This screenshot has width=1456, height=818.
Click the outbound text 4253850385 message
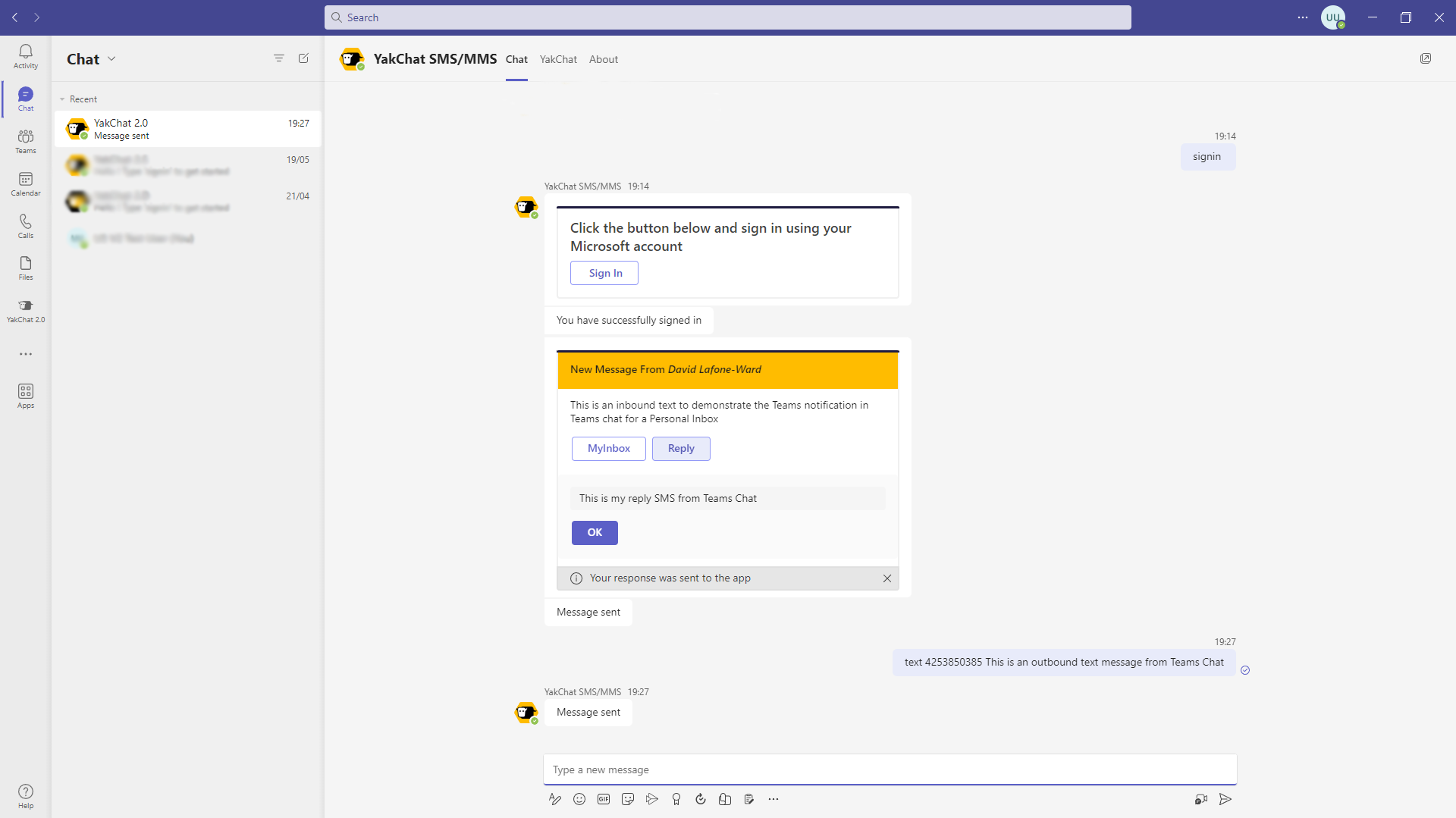(1064, 662)
